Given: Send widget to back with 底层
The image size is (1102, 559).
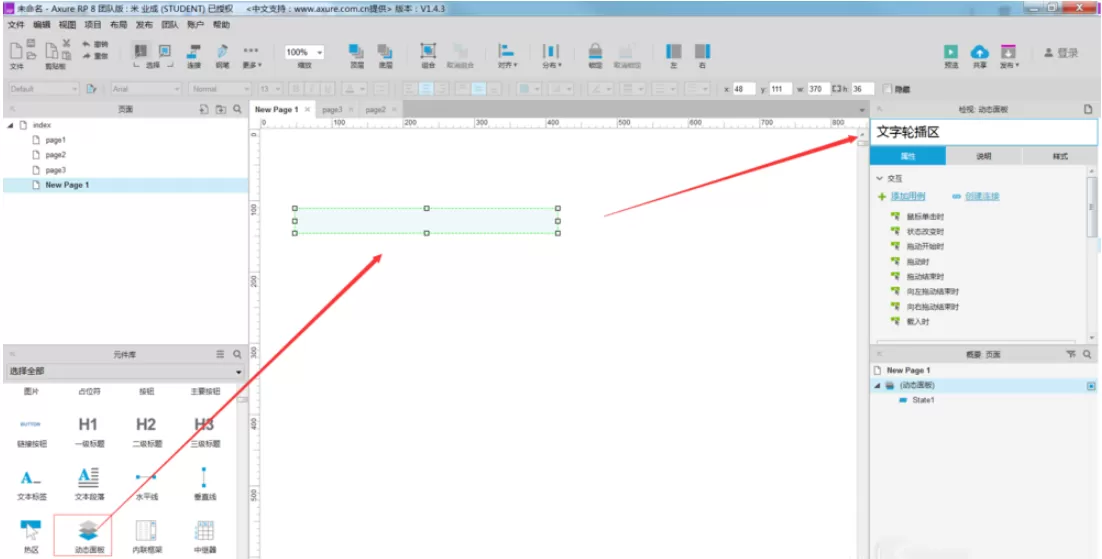Looking at the screenshot, I should coord(384,56).
